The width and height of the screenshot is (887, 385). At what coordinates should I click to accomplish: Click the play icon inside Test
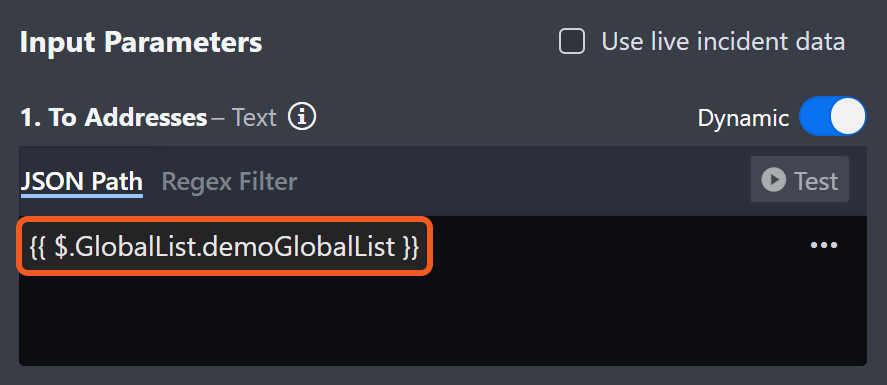(773, 180)
